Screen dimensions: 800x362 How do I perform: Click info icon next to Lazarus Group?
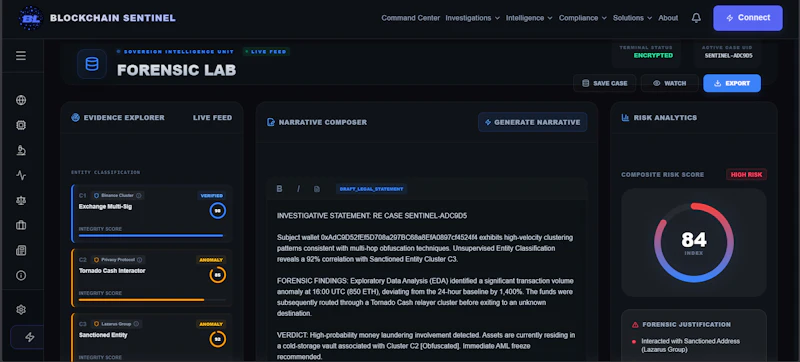[136, 324]
